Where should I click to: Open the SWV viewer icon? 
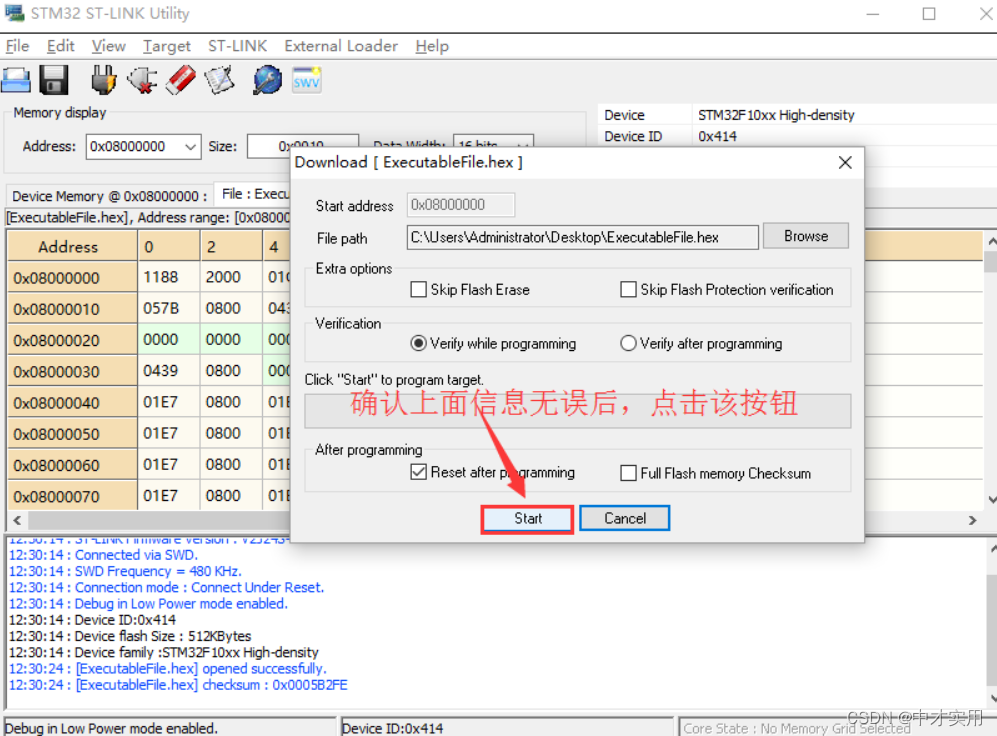306,81
